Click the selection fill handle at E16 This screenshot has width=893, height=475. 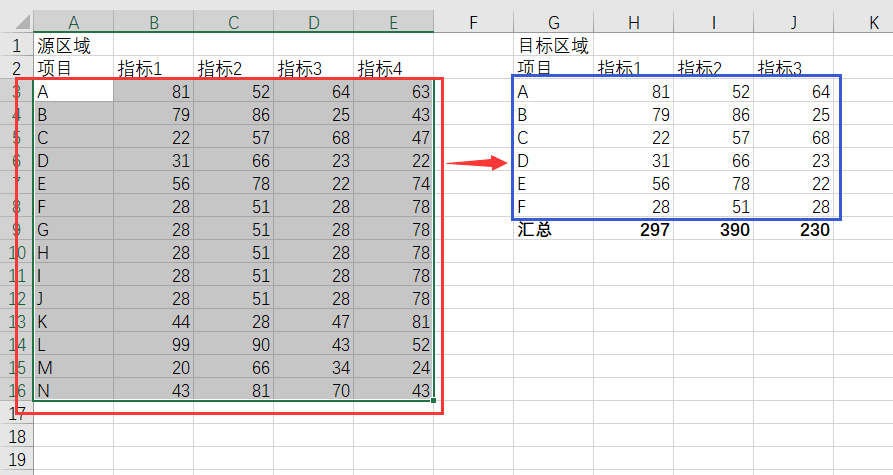[433, 401]
